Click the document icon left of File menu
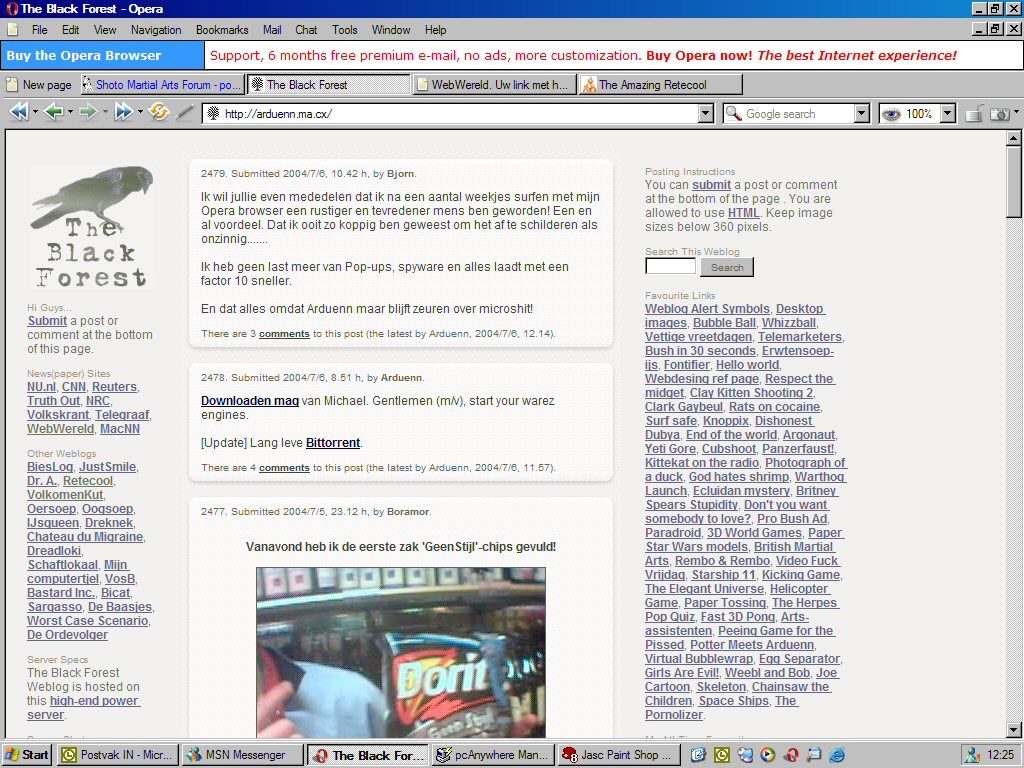Viewport: 1024px width, 768px height. (x=12, y=29)
